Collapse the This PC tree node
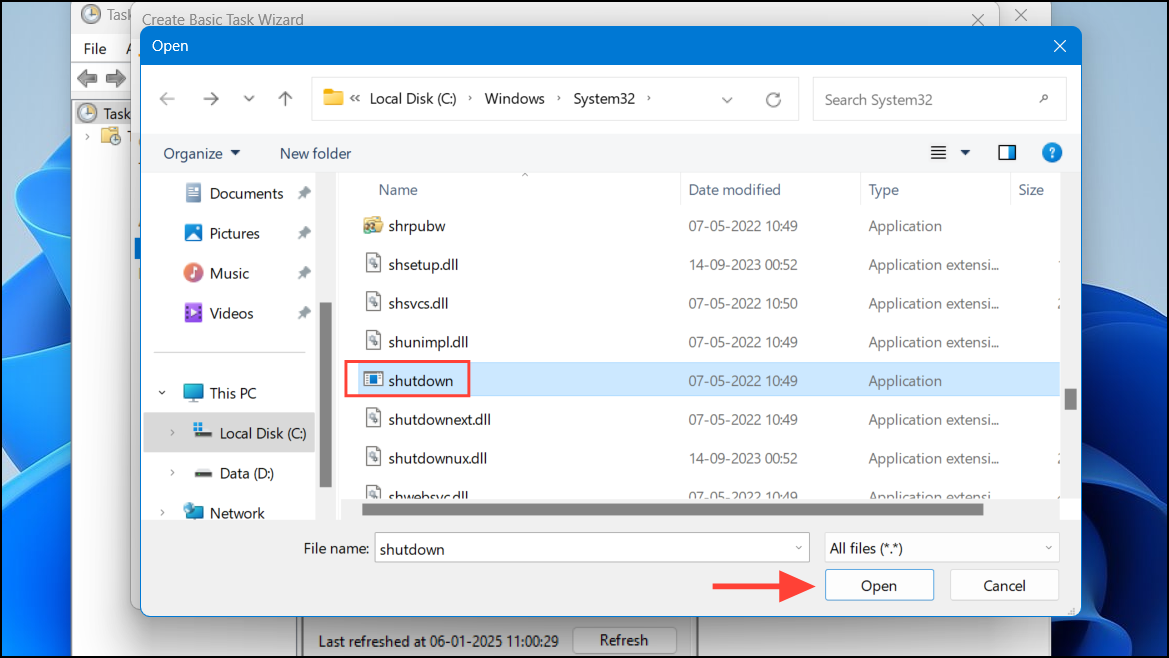The height and width of the screenshot is (658, 1169). (162, 393)
